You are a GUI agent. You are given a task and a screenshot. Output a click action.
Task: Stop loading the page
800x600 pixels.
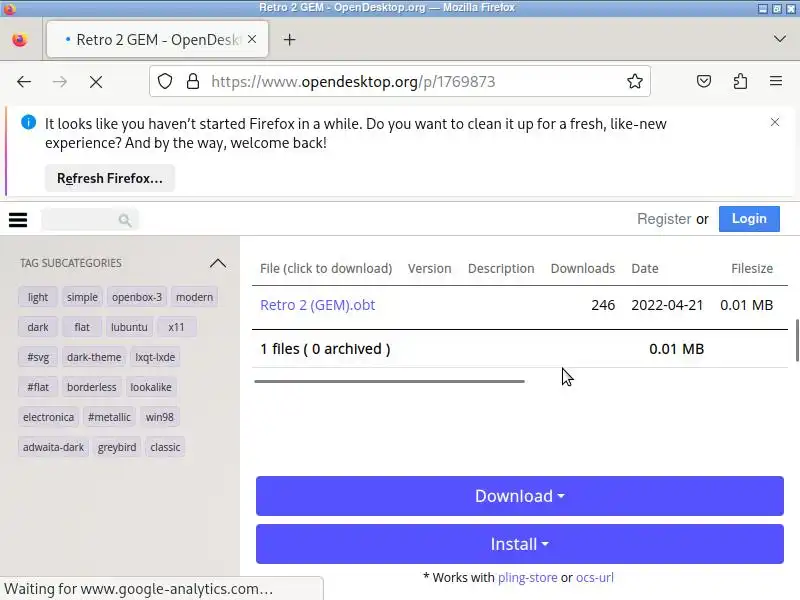click(96, 82)
